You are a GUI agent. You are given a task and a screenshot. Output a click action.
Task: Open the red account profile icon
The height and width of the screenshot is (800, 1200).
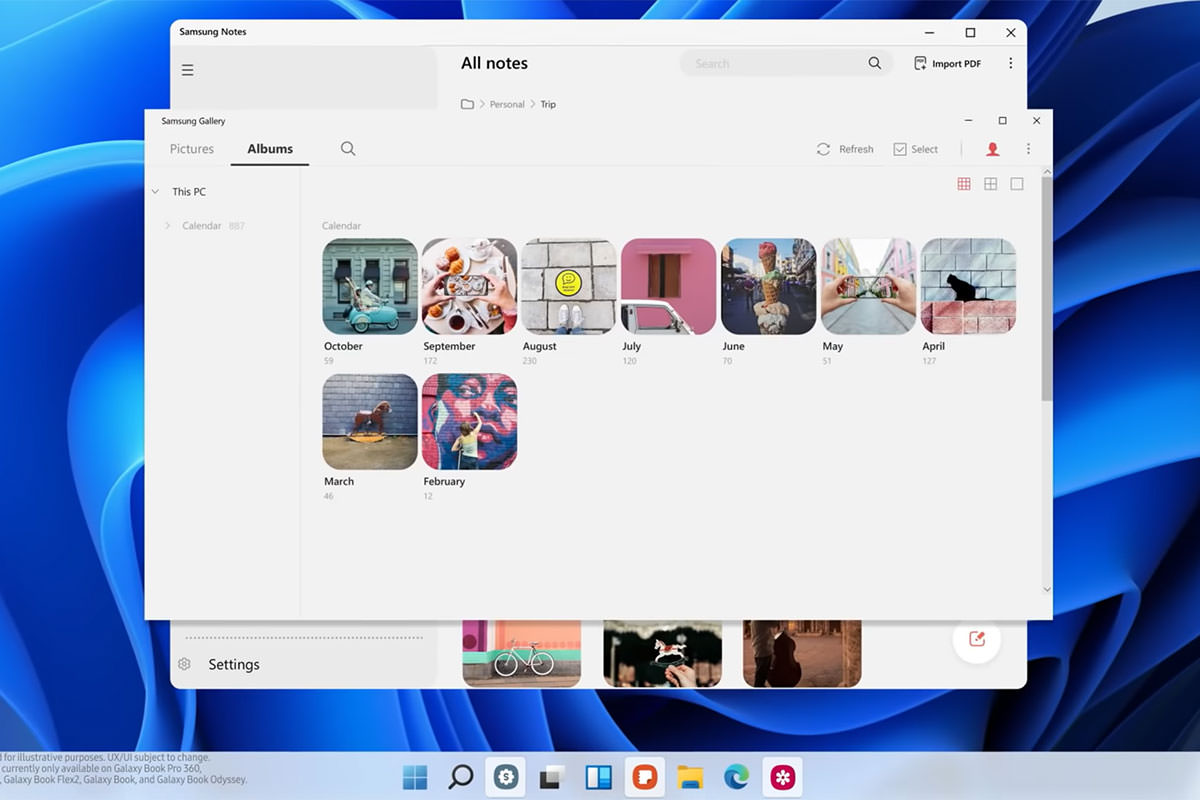pyautogui.click(x=992, y=149)
